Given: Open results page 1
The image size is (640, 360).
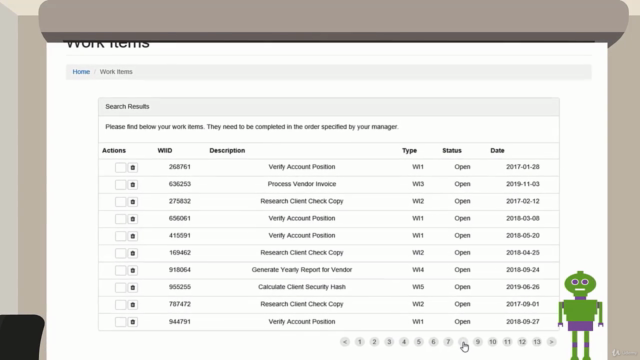Looking at the screenshot, I should point(360,342).
